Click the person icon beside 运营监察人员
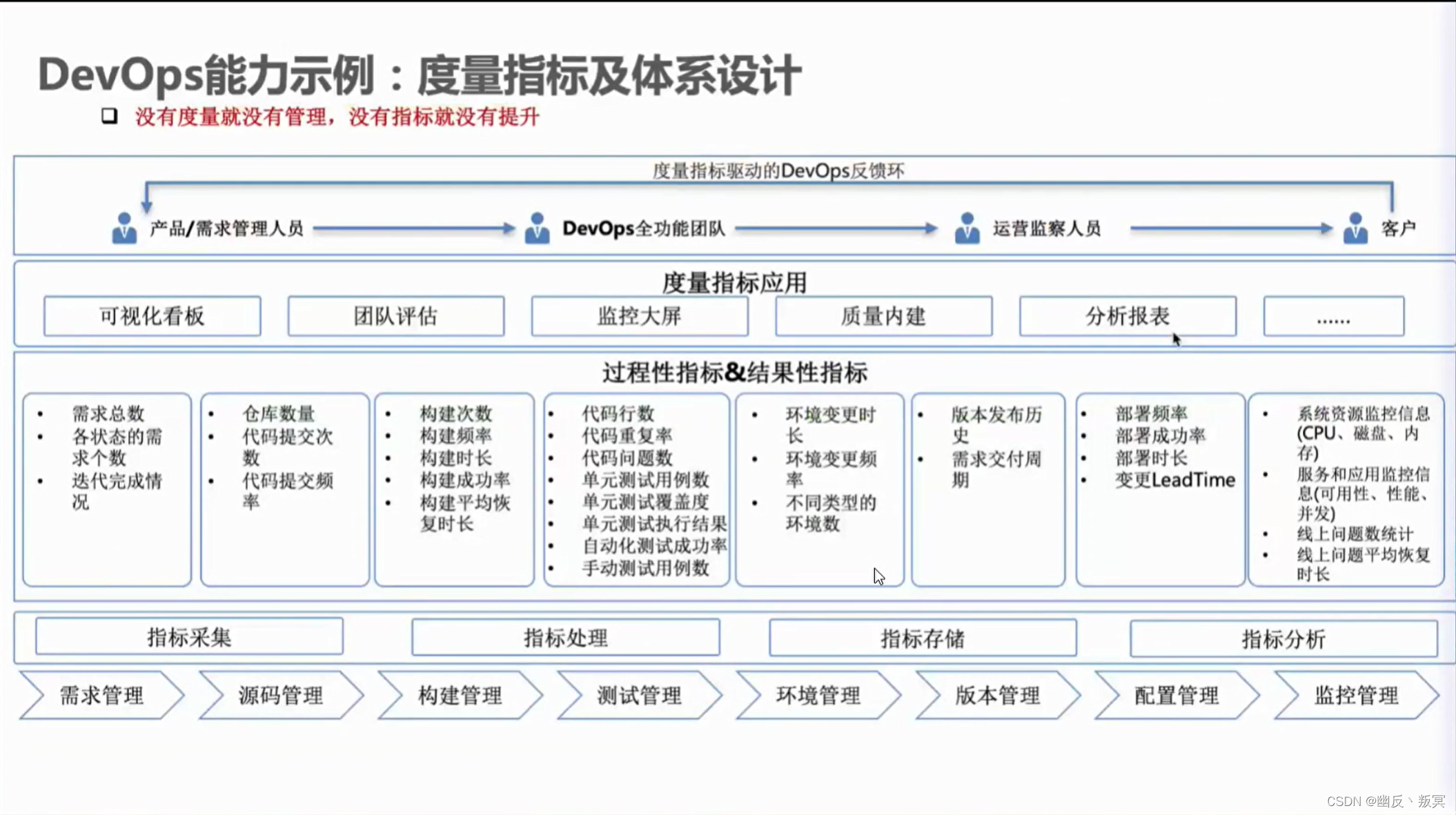This screenshot has width=1456, height=815. pos(967,228)
